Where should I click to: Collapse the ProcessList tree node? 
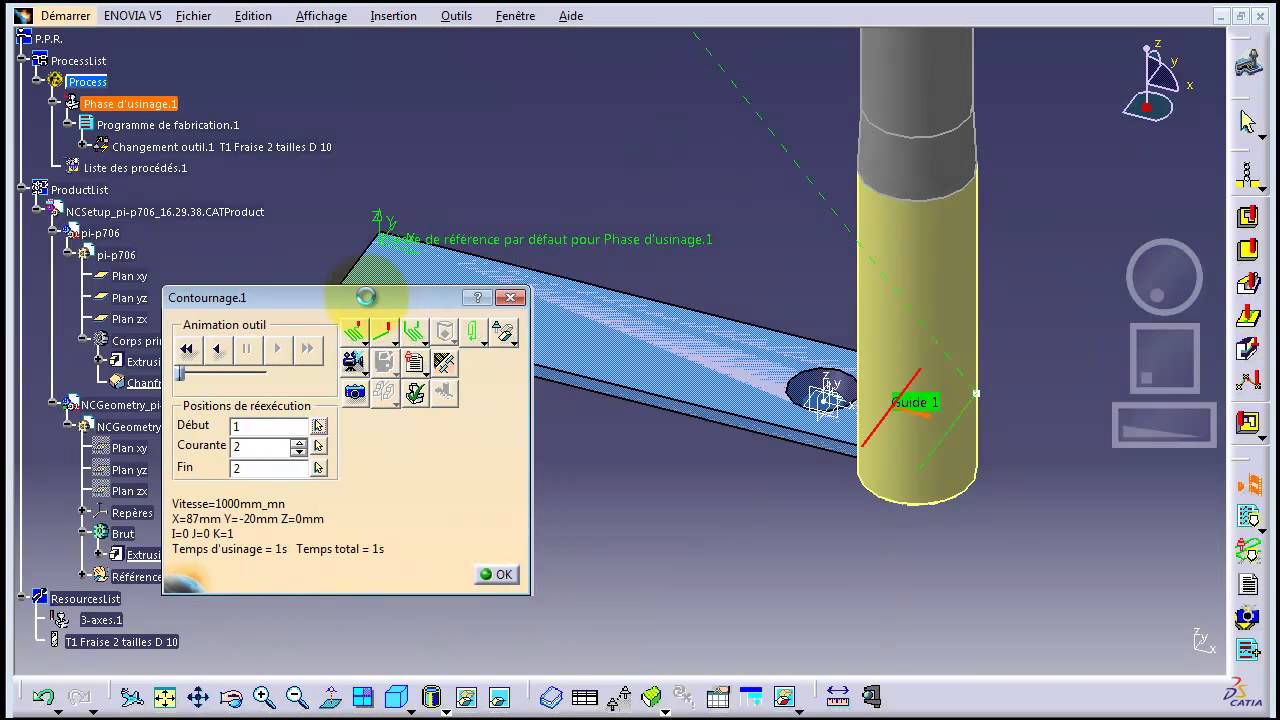(x=23, y=60)
